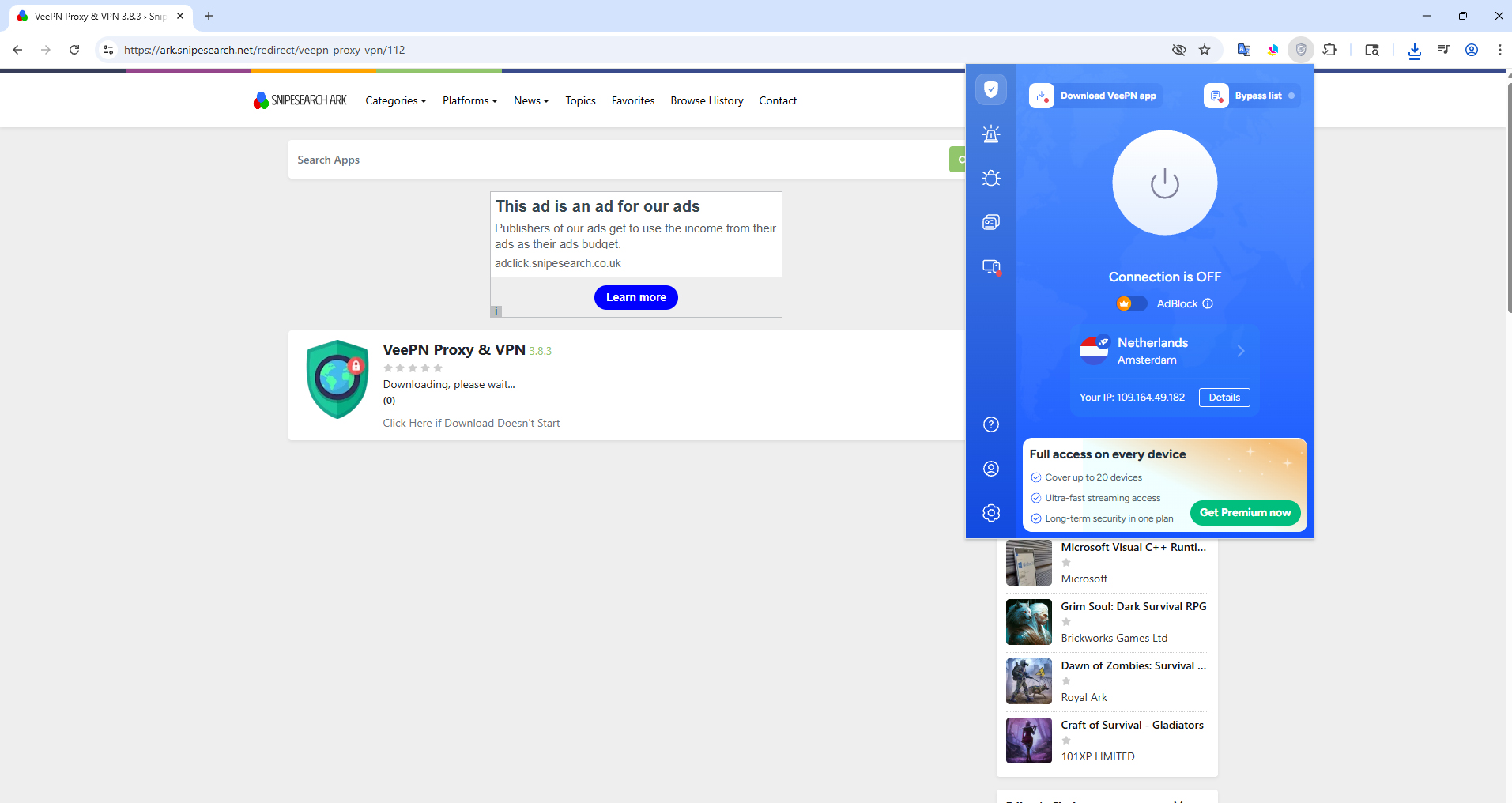Open the VeePN devices sidebar icon

click(x=991, y=266)
